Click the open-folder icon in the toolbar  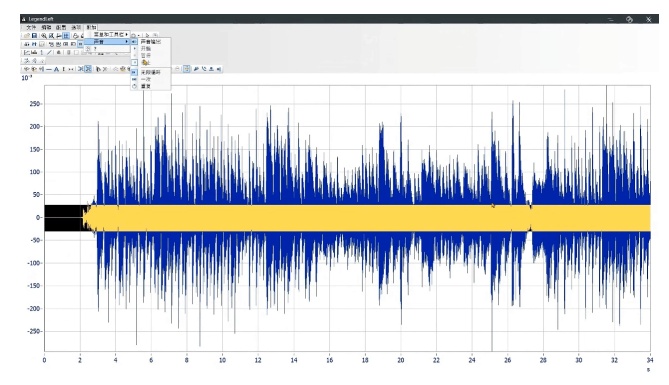pyautogui.click(x=26, y=36)
